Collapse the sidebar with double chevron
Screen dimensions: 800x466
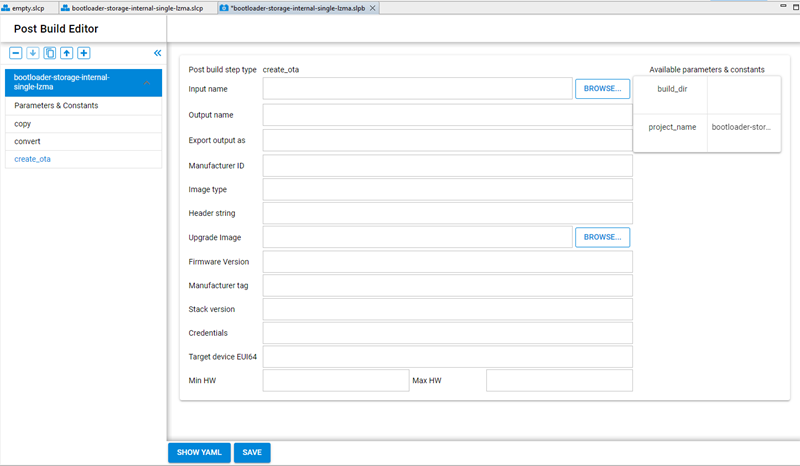157,53
